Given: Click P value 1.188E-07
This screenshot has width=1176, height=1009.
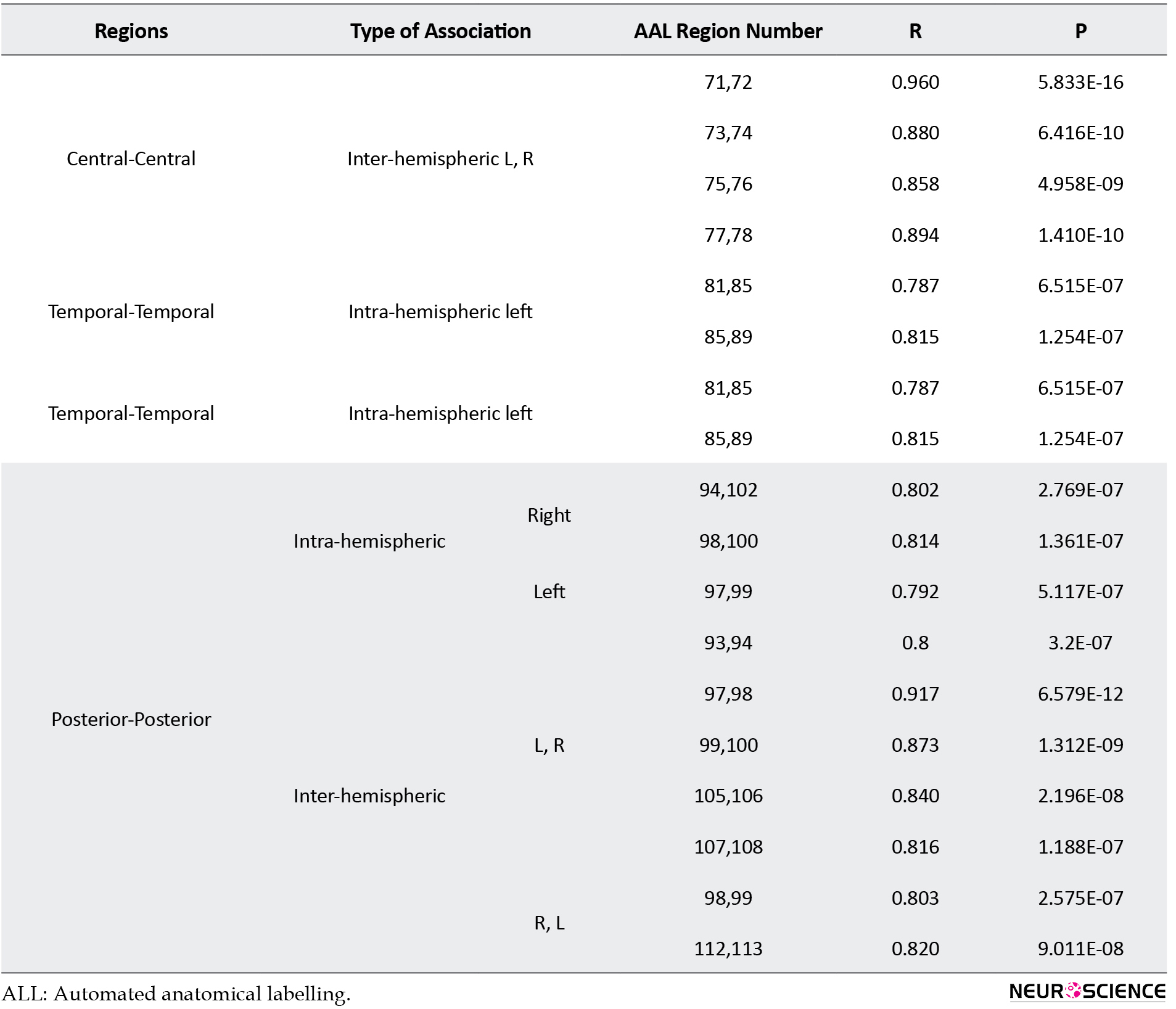Looking at the screenshot, I should pos(1080,847).
